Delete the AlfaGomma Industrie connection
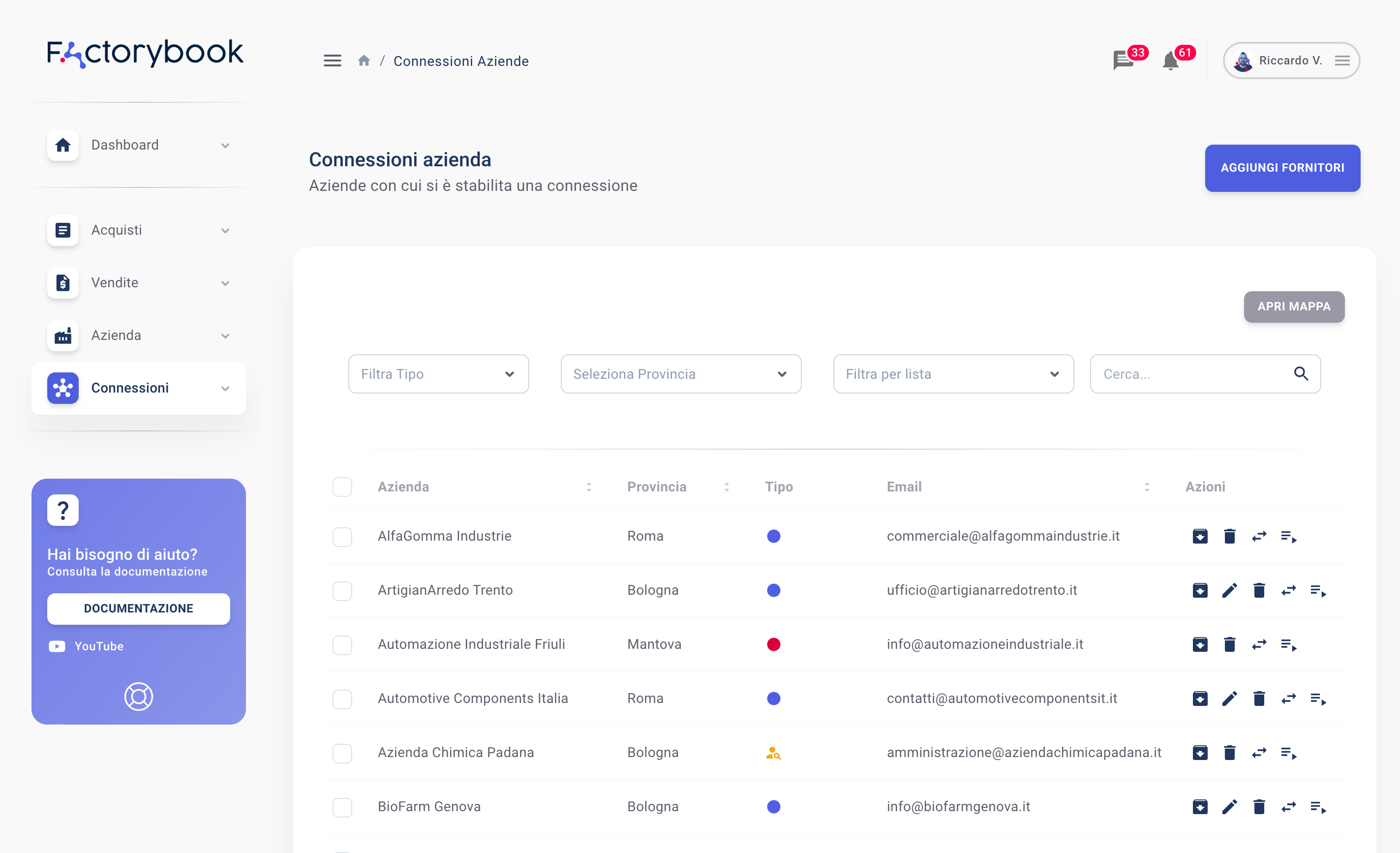The height and width of the screenshot is (853, 1400). tap(1229, 536)
